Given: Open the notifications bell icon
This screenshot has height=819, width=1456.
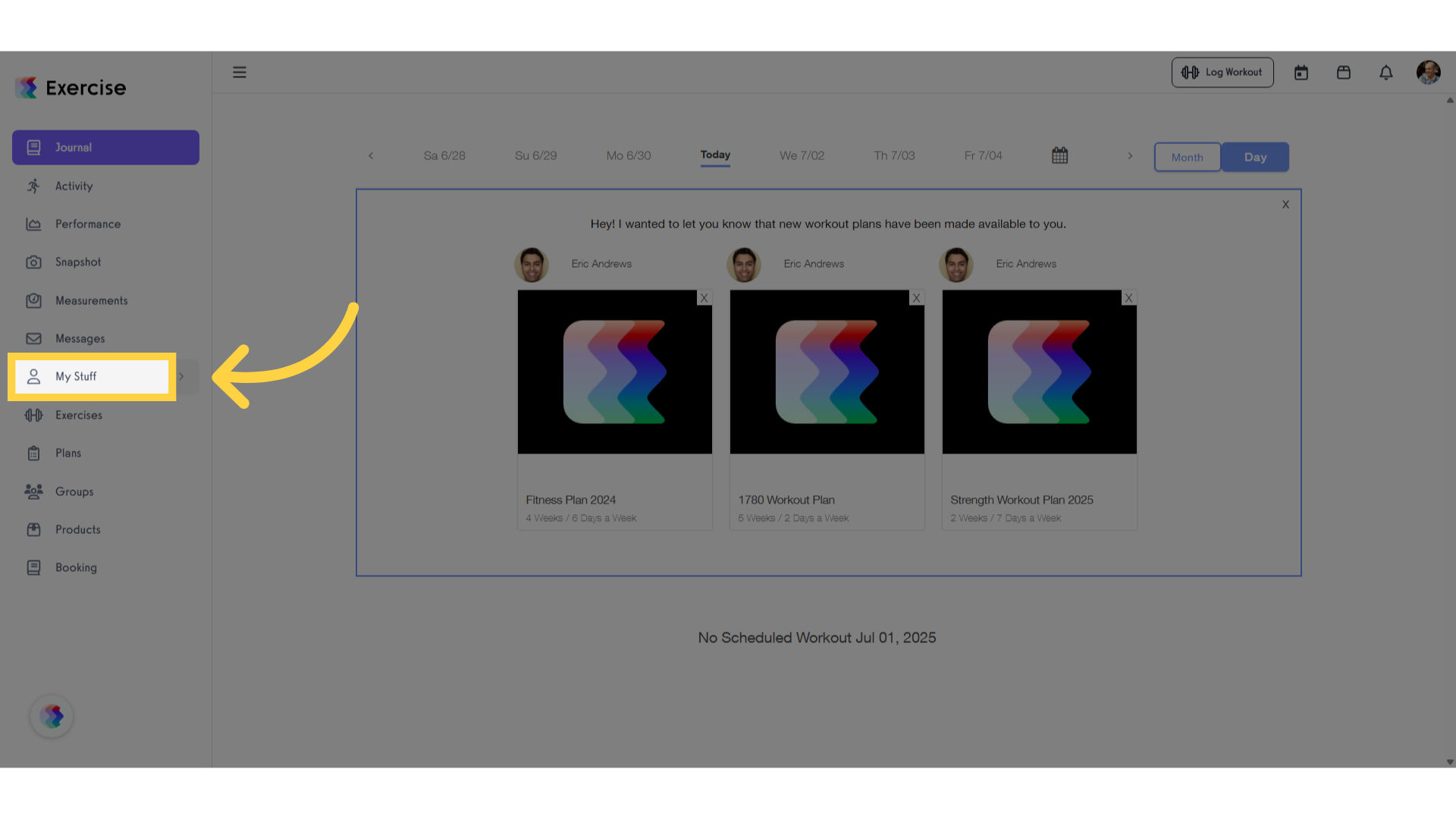Looking at the screenshot, I should point(1386,72).
